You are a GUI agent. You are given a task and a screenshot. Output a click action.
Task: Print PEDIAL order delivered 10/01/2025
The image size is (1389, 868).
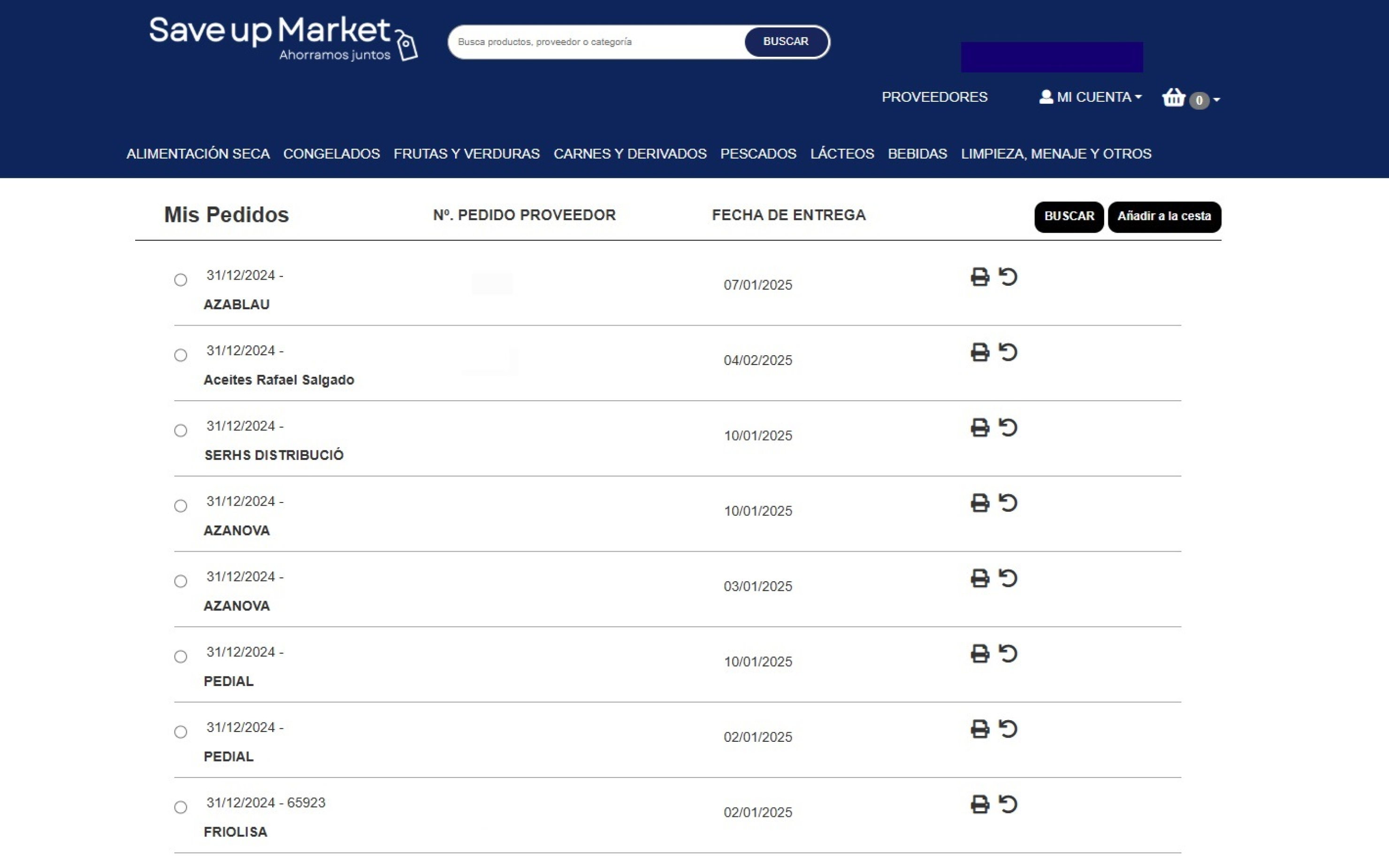coord(980,653)
